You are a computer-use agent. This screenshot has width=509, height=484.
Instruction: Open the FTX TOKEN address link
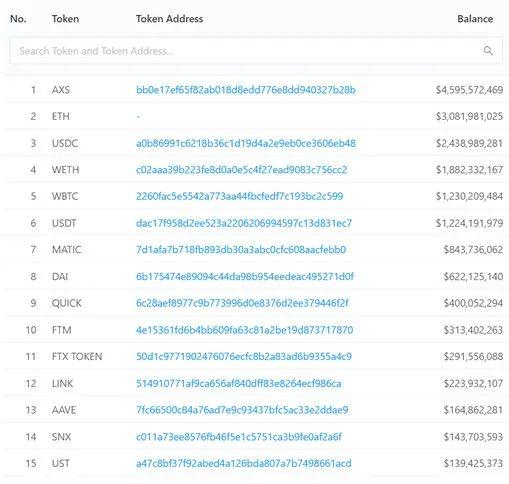click(x=244, y=357)
